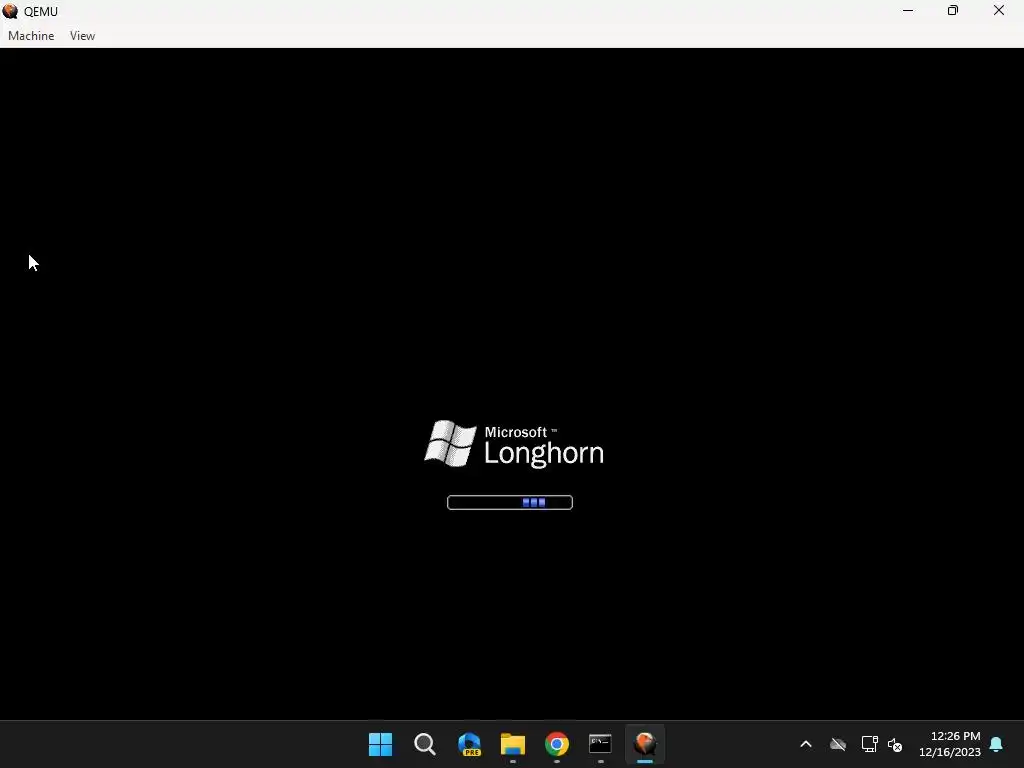Open the network status tray icon
This screenshot has width=1024, height=768.
point(869,744)
